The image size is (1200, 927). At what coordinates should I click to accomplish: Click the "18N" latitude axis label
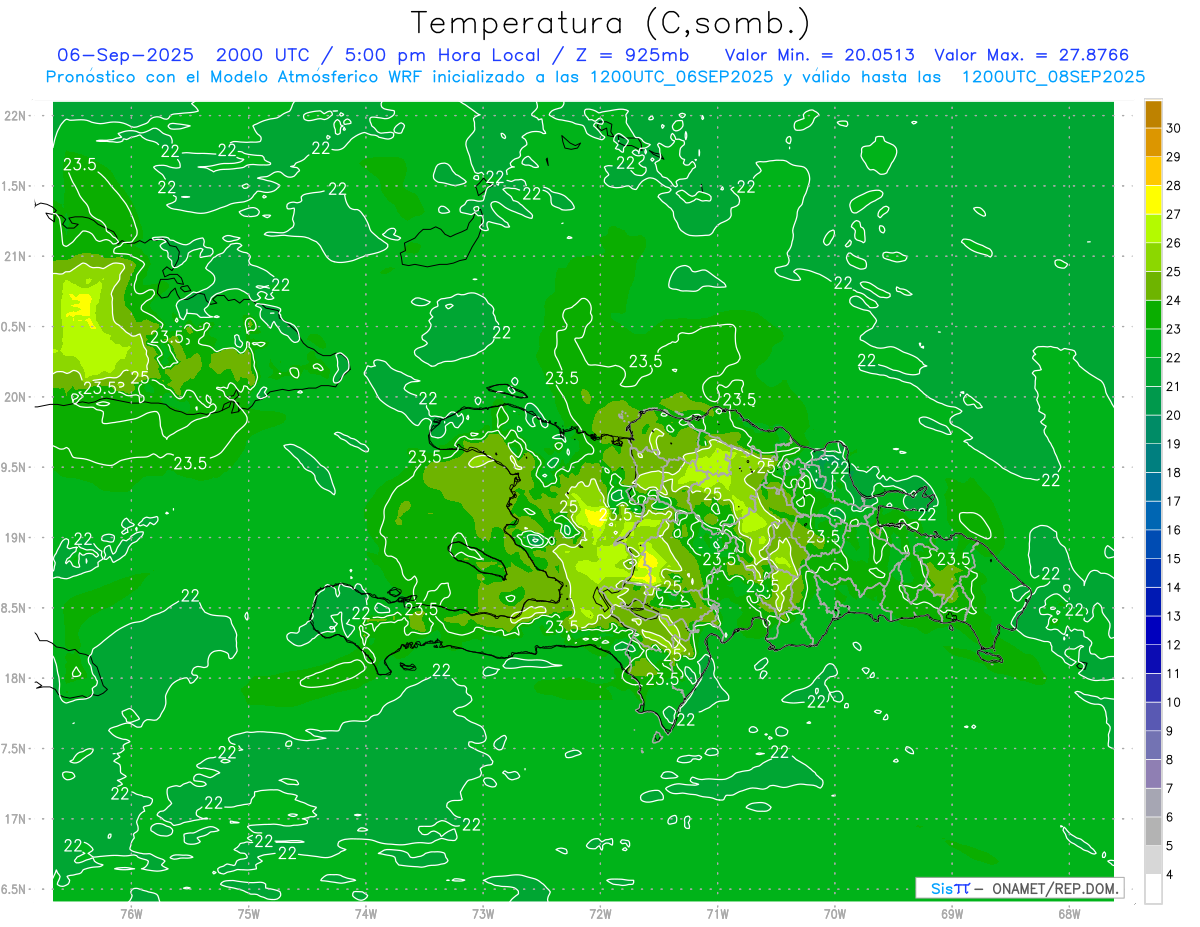pyautogui.click(x=15, y=678)
